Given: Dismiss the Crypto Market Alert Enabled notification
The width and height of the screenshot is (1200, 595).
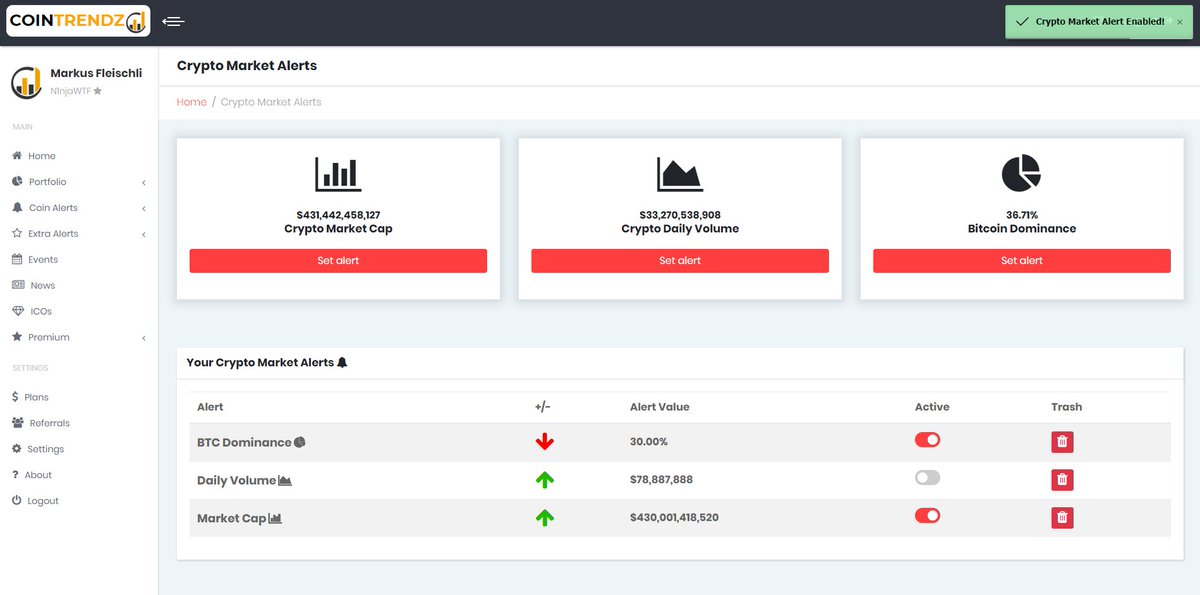Looking at the screenshot, I should [1179, 21].
